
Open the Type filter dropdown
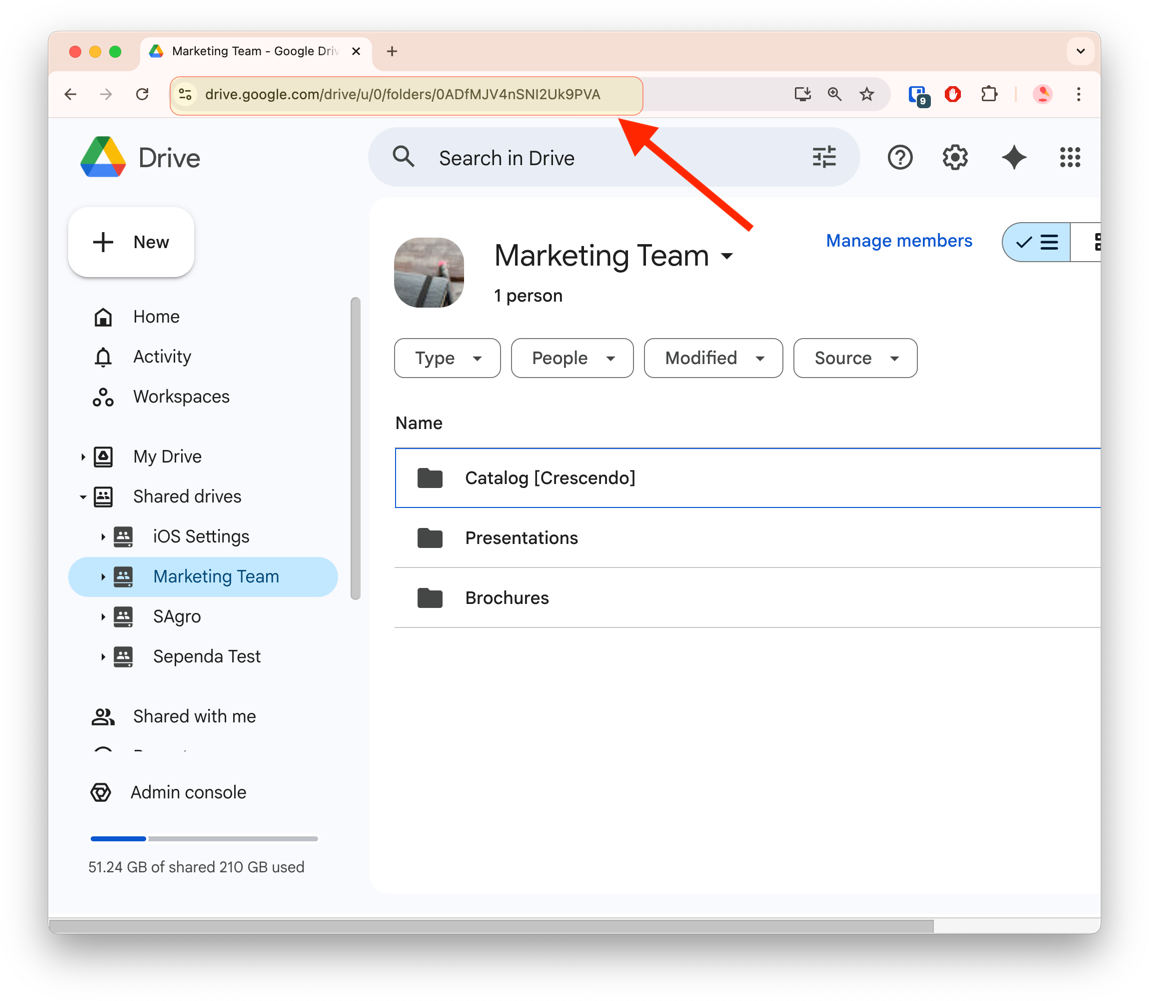tap(447, 358)
